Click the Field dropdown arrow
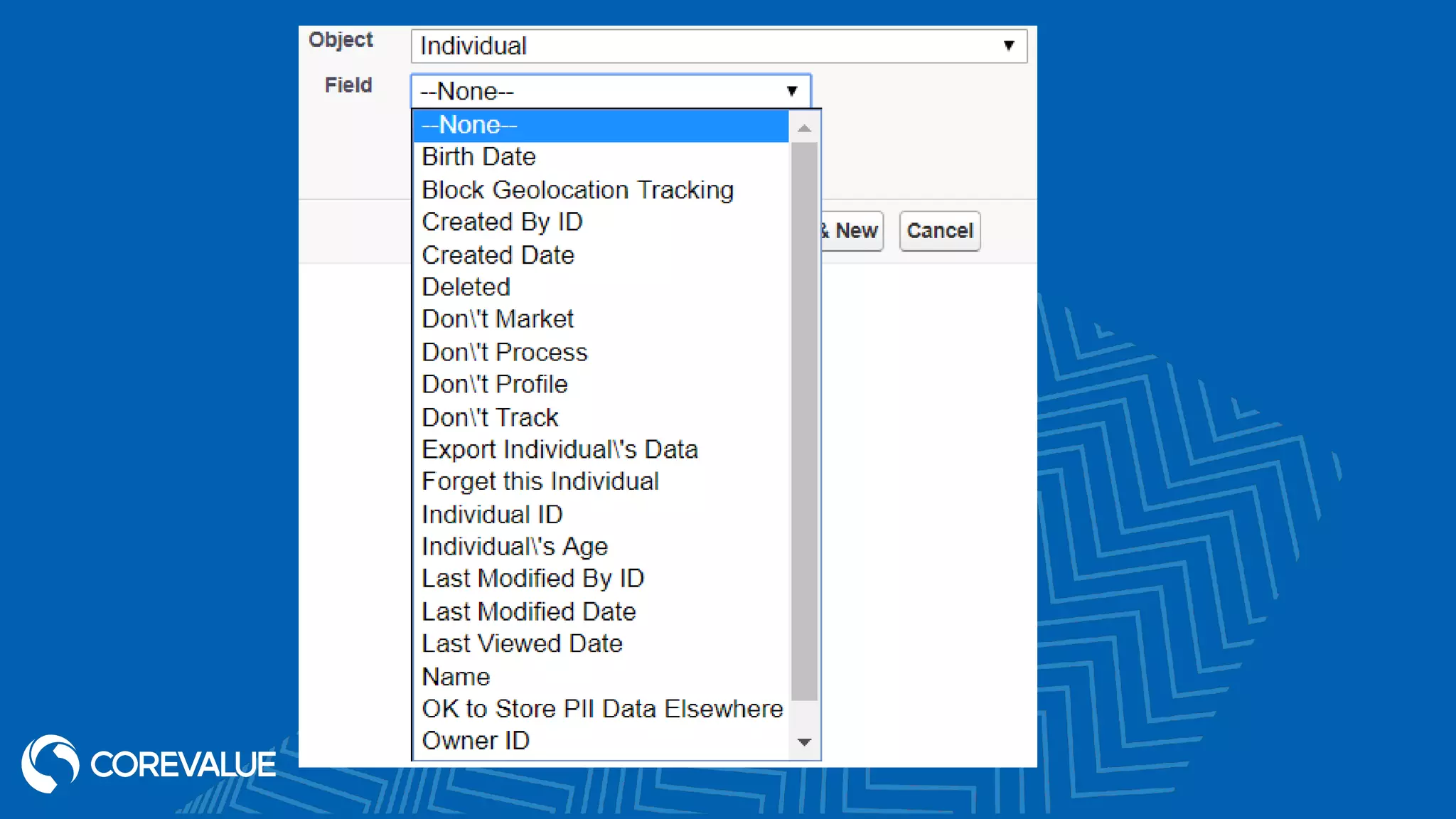This screenshot has height=819, width=1456. [791, 91]
